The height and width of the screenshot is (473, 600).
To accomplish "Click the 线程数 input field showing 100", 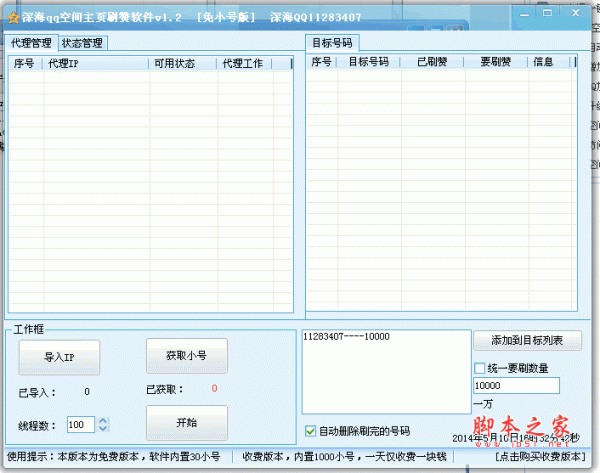I will (81, 424).
